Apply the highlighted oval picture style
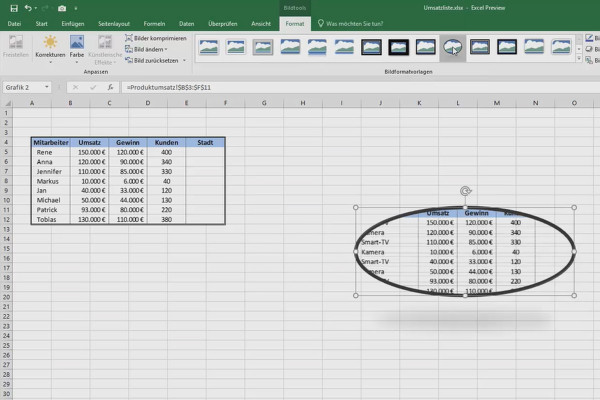600x400 pixels. pos(453,47)
